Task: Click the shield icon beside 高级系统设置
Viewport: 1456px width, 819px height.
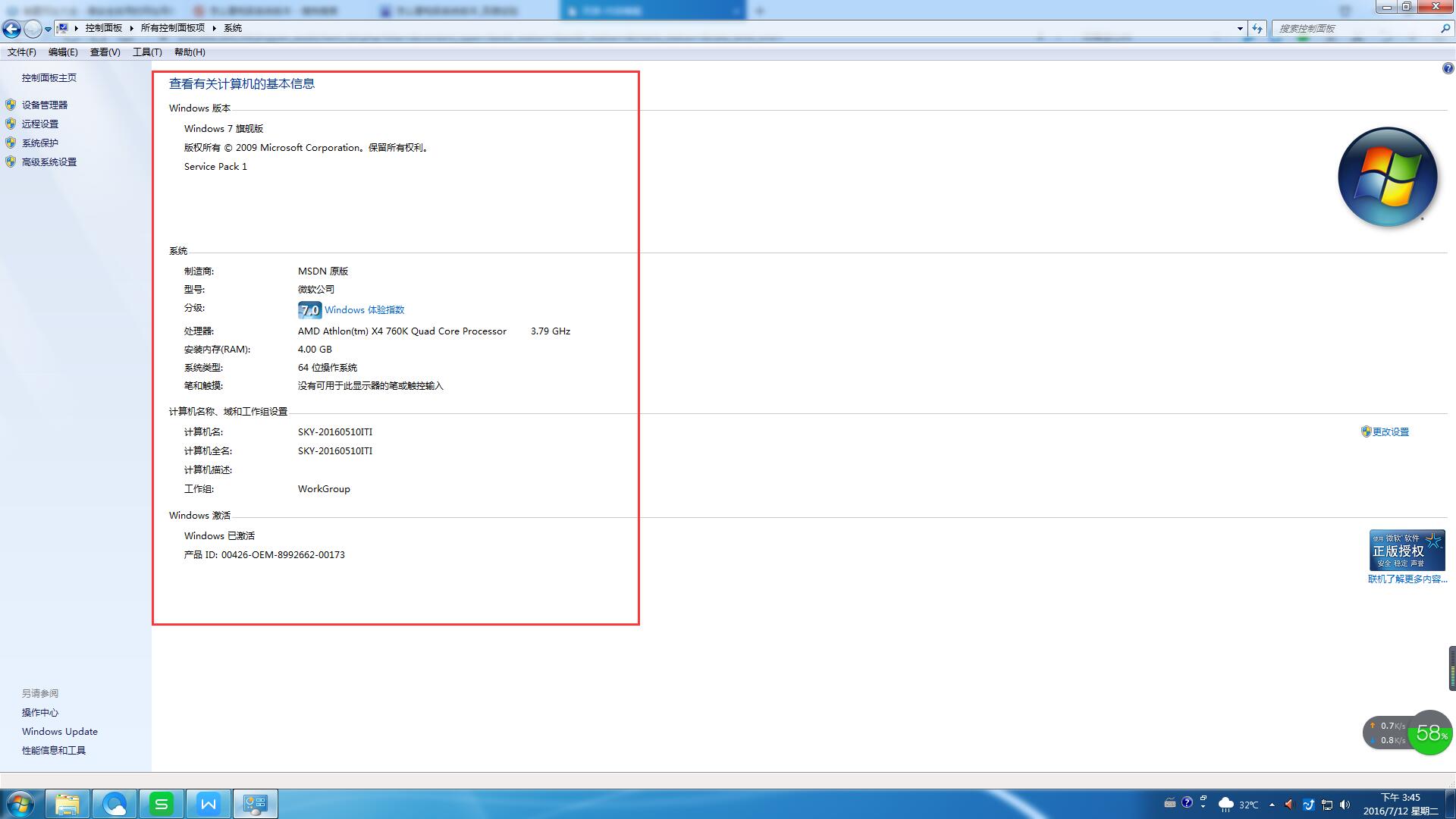Action: click(11, 162)
